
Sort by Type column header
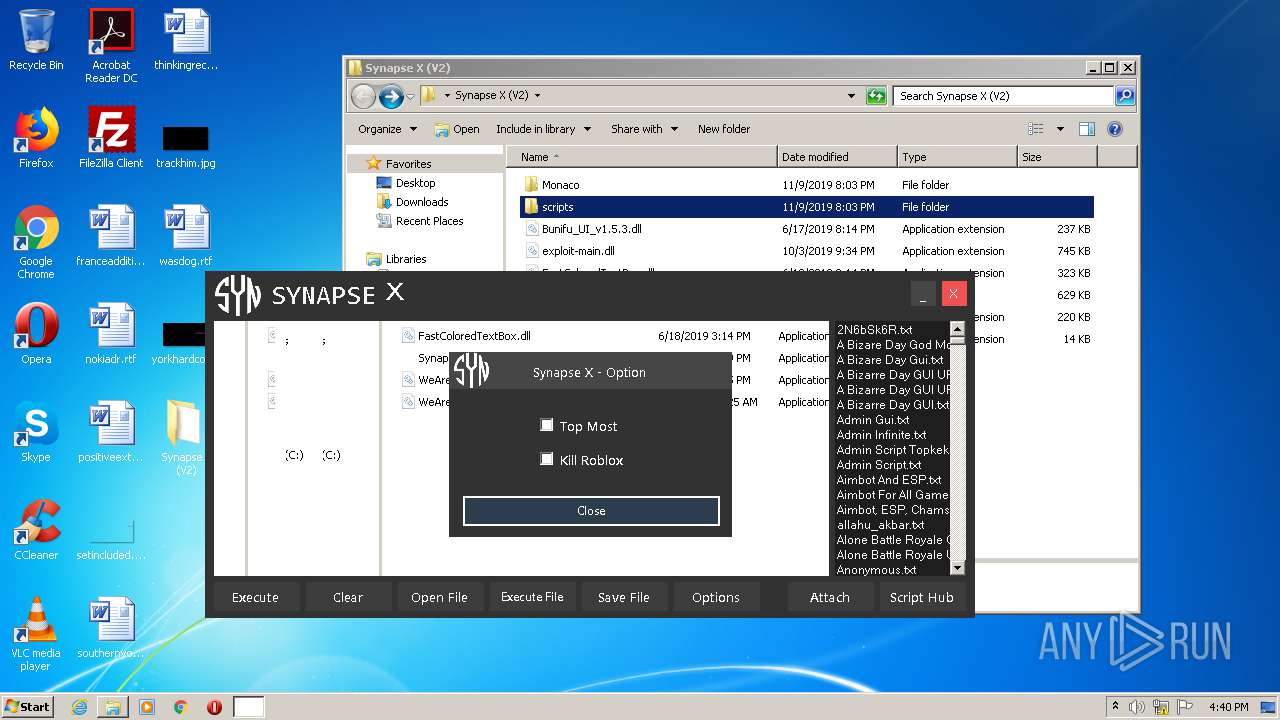pos(957,157)
